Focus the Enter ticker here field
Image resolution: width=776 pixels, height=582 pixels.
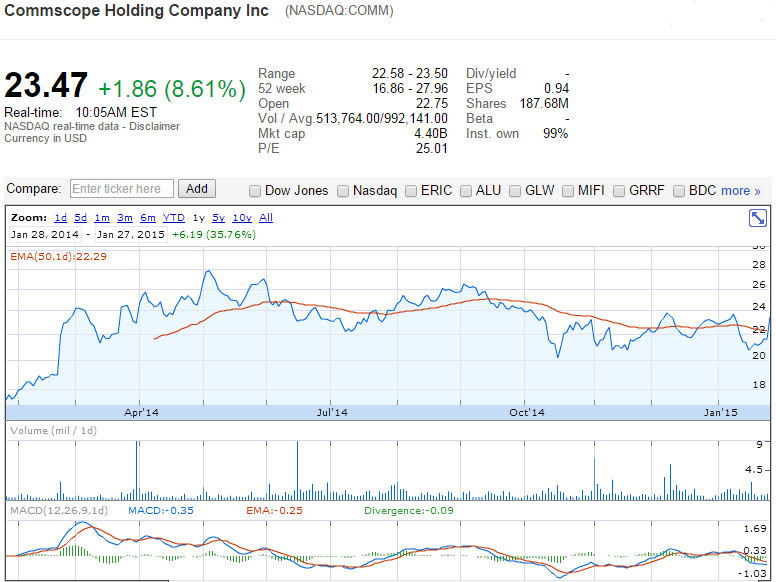click(122, 189)
